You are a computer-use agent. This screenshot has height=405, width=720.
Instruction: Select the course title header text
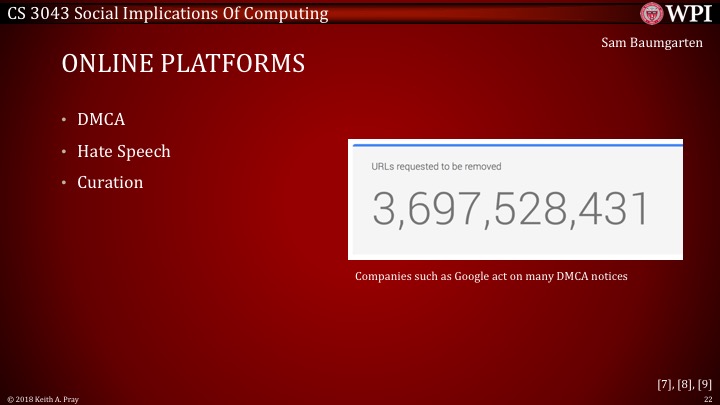(167, 13)
